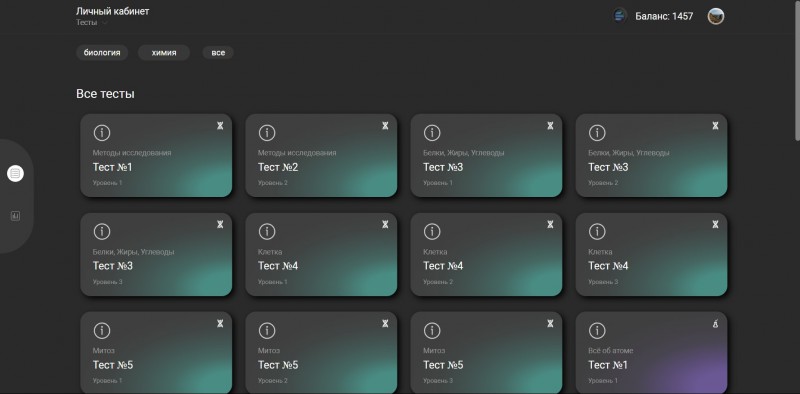Open Тест №4 title on Уровень 1 card

[x=278, y=266]
